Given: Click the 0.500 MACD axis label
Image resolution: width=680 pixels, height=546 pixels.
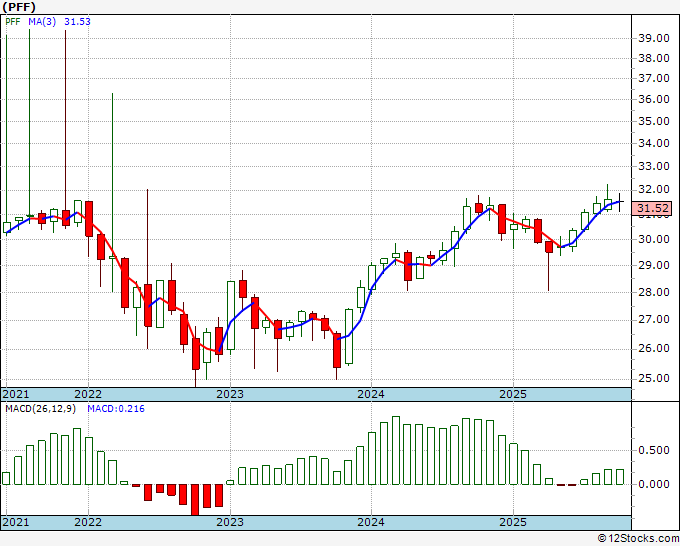Looking at the screenshot, I should pyautogui.click(x=654, y=450).
